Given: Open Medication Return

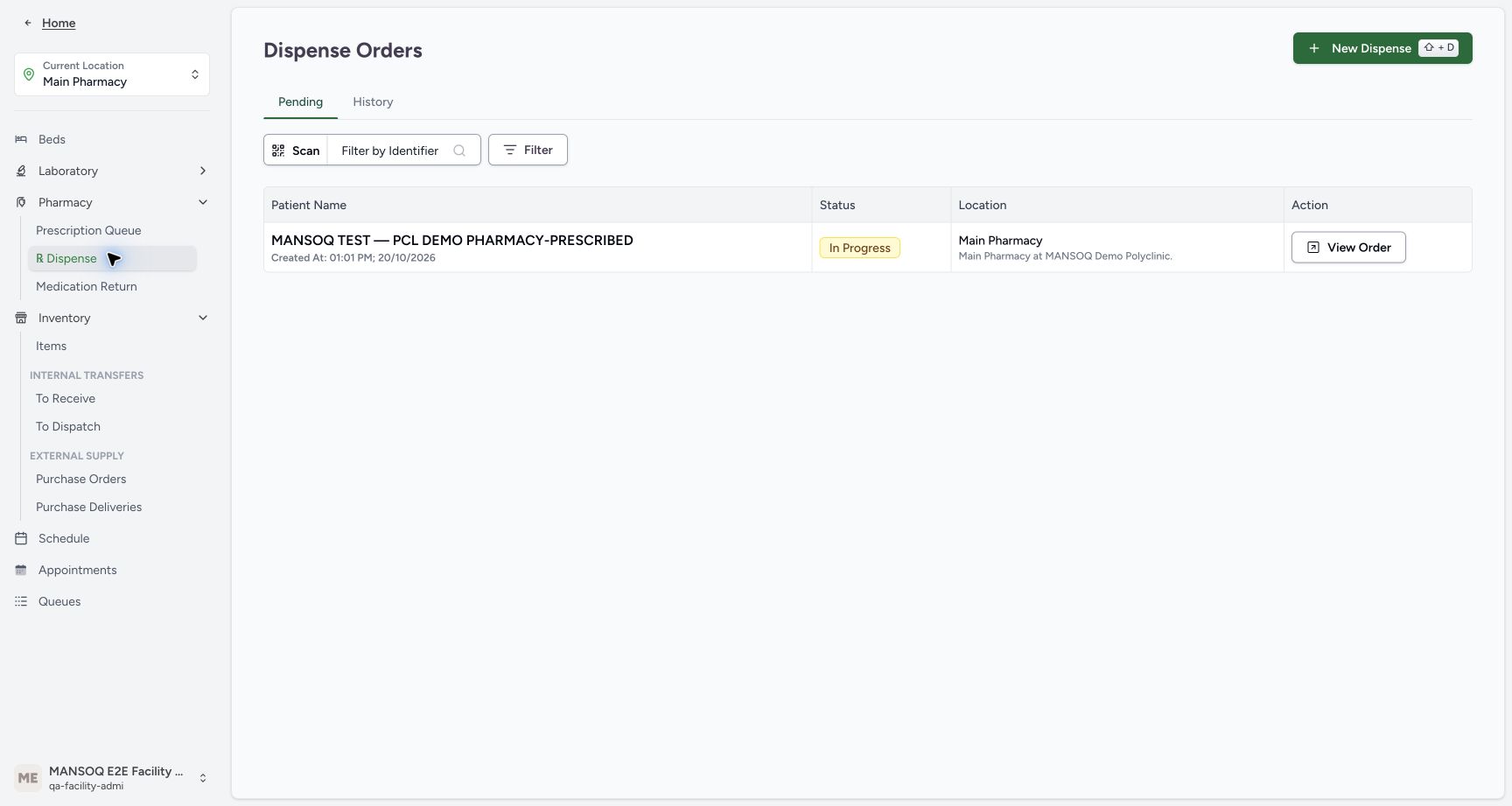Looking at the screenshot, I should point(87,286).
